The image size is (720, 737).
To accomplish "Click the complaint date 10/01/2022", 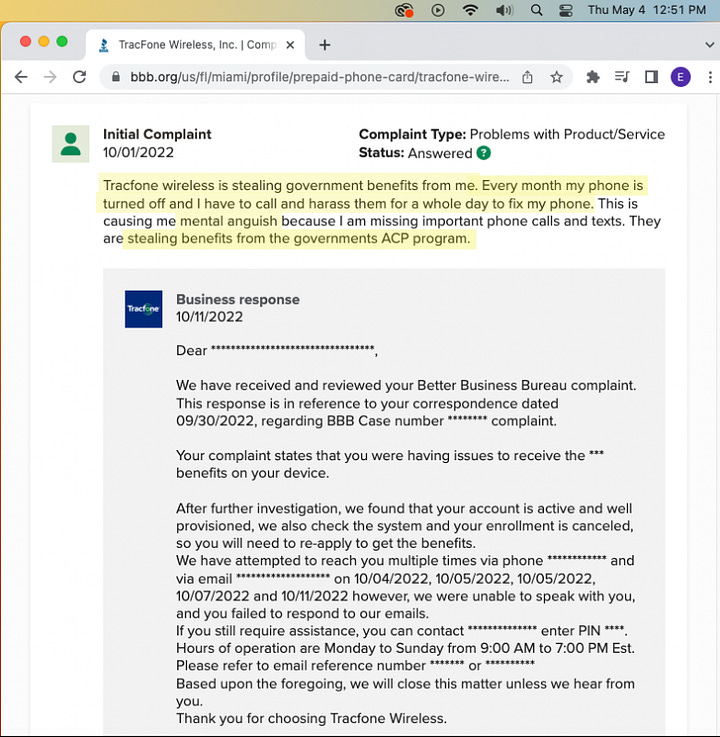I will pos(138,152).
